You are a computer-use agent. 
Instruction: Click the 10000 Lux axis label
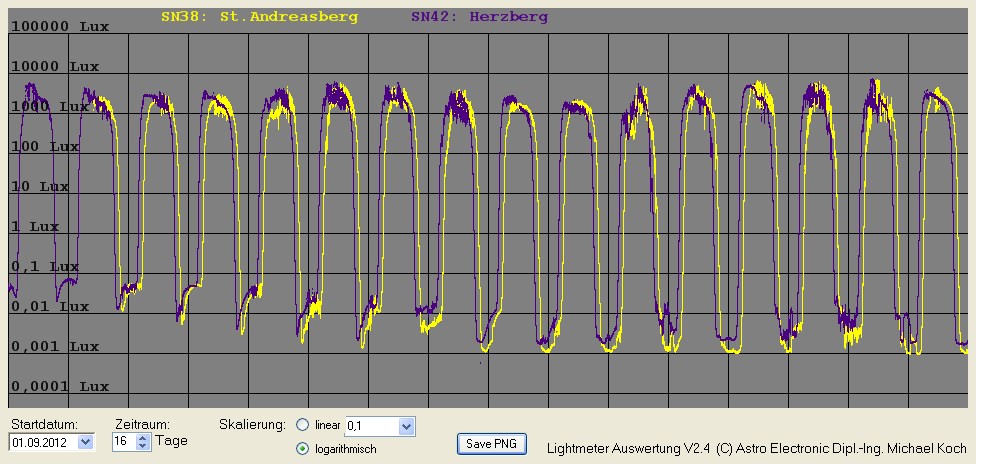click(55, 66)
